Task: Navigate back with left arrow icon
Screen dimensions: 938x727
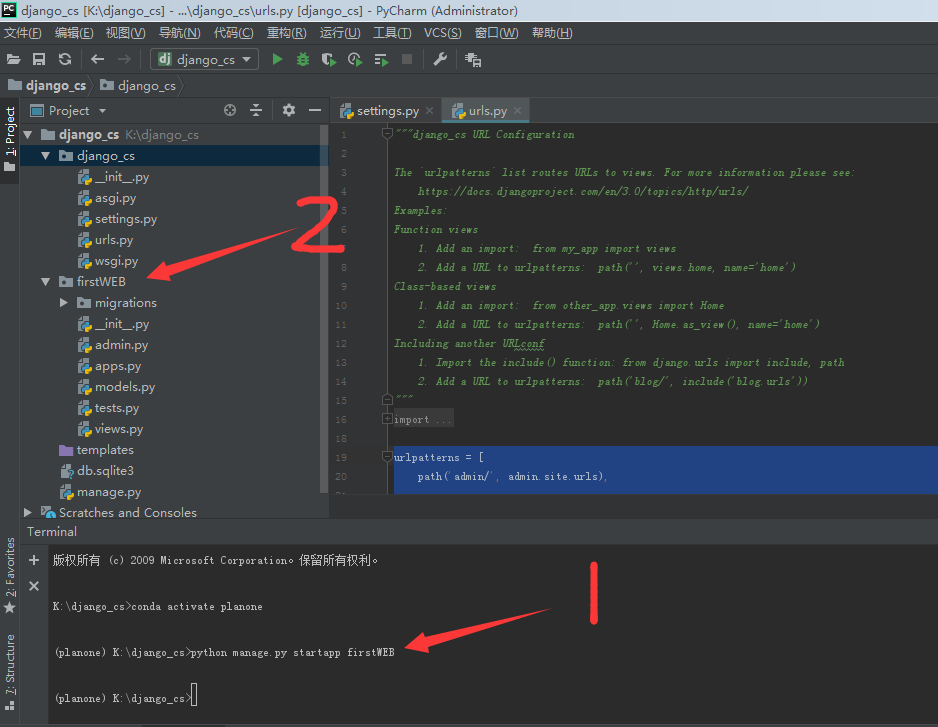Action: coord(98,59)
